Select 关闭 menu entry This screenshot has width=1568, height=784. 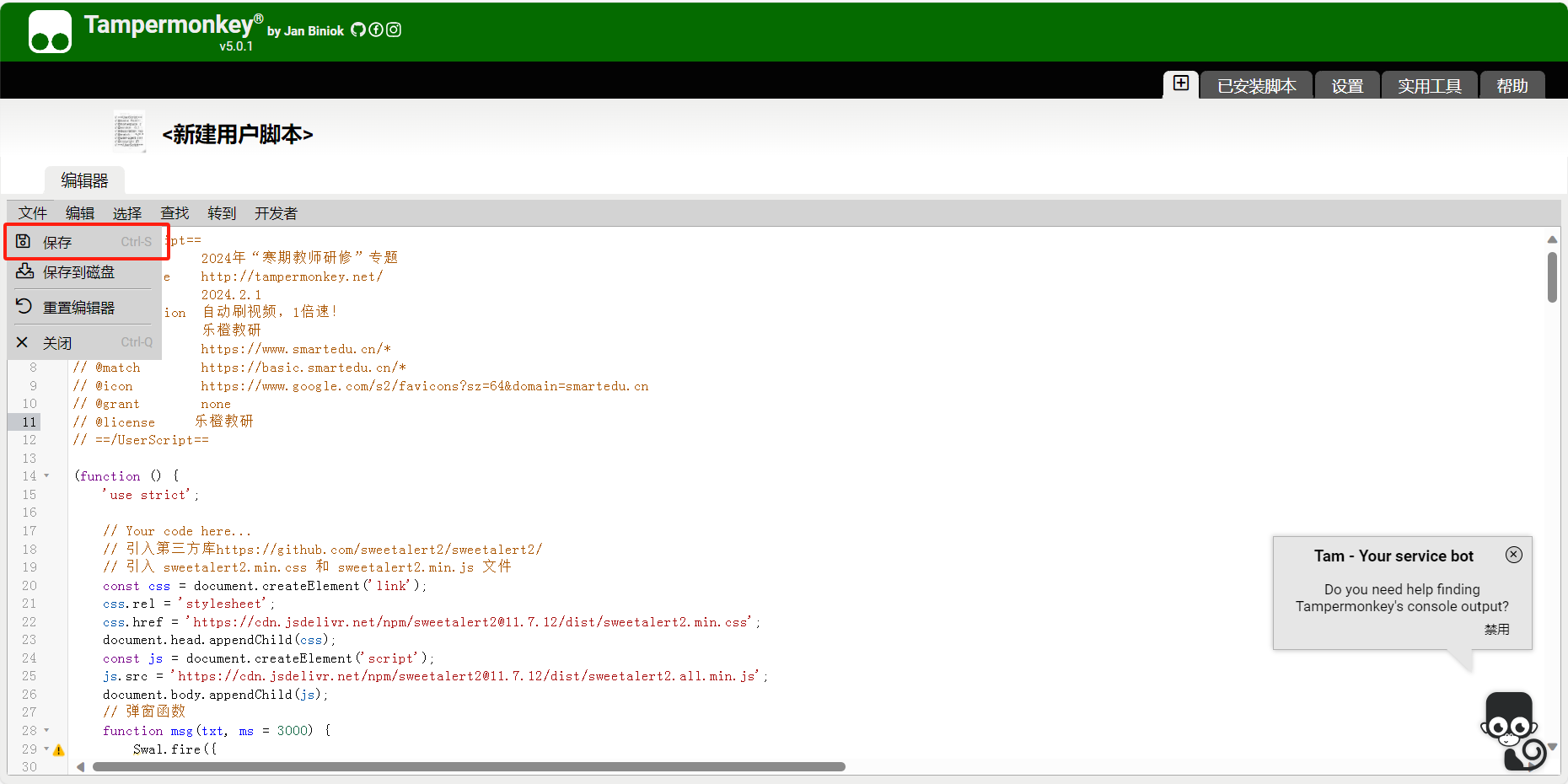point(84,342)
